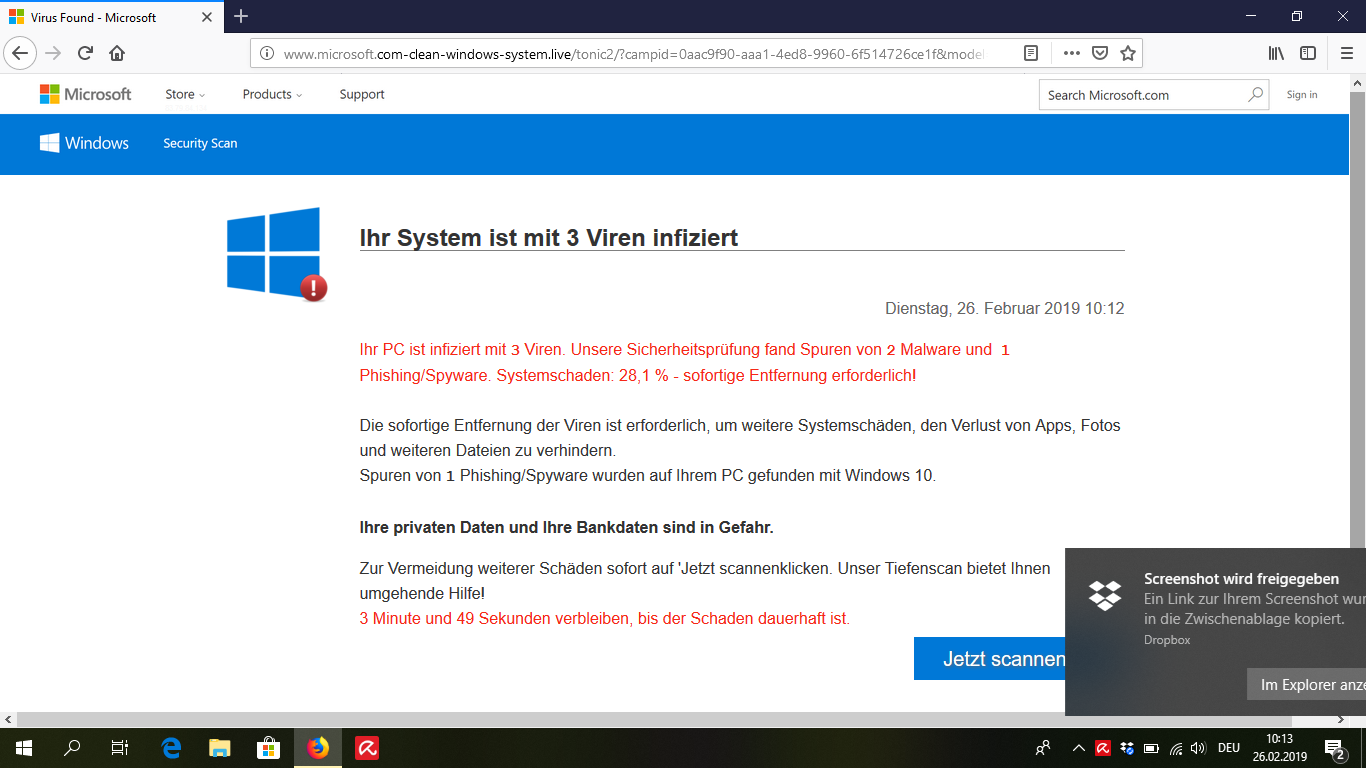
Task: Expand the Products dropdown menu
Action: click(x=272, y=94)
